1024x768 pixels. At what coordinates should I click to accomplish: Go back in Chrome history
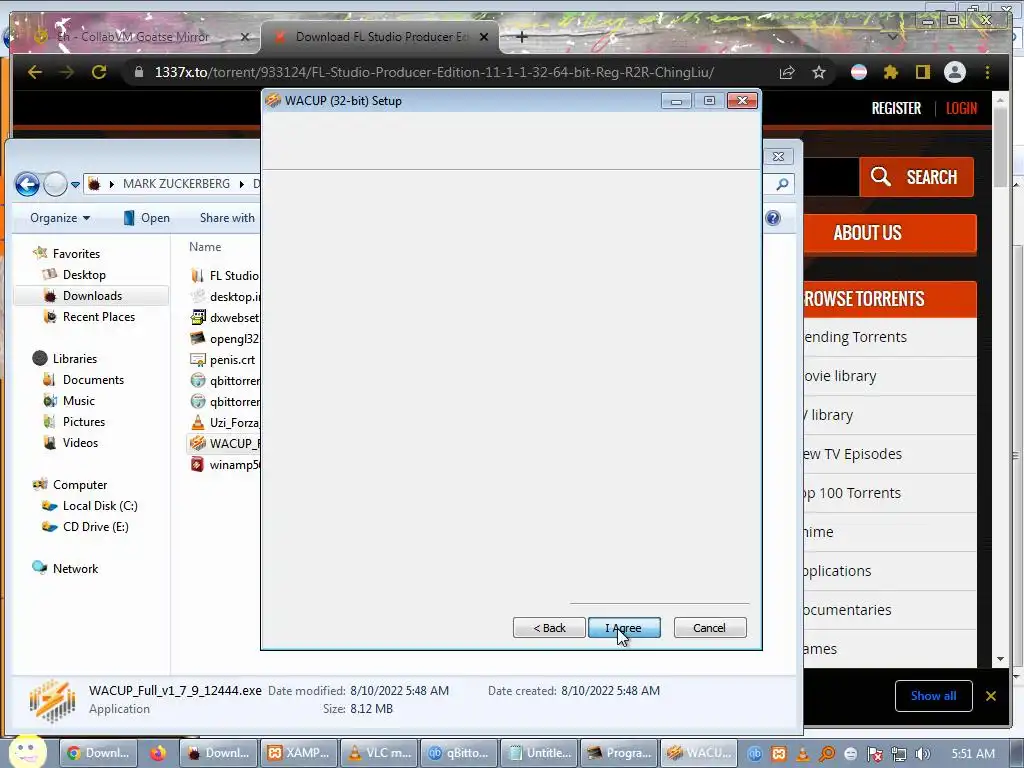coord(35,72)
